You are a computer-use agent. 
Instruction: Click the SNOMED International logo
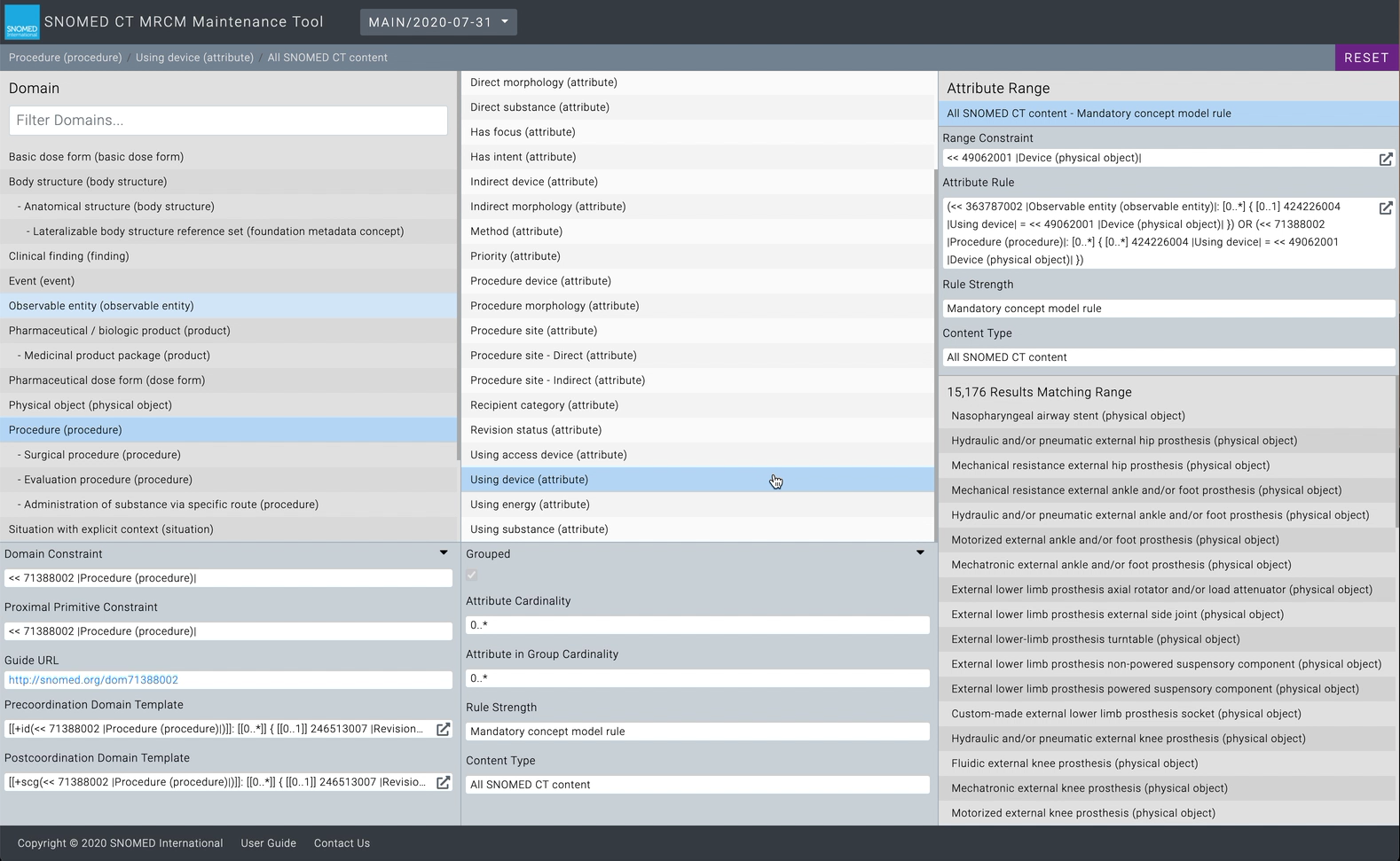tap(21, 22)
